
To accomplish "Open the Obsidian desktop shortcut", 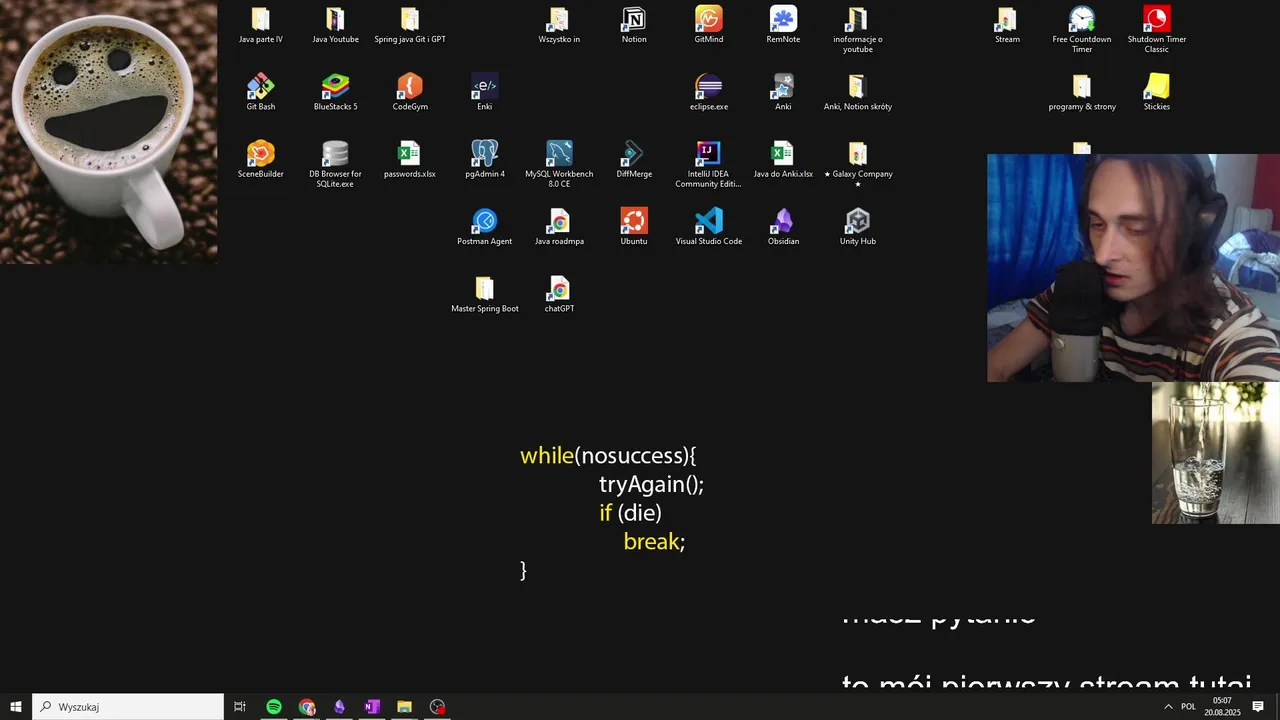I will tap(783, 227).
